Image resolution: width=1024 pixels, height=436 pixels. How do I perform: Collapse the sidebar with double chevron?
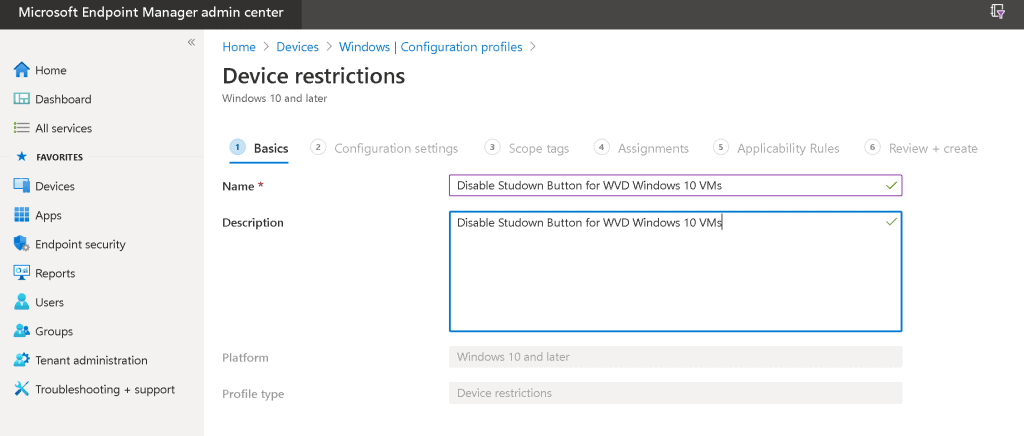(x=191, y=42)
